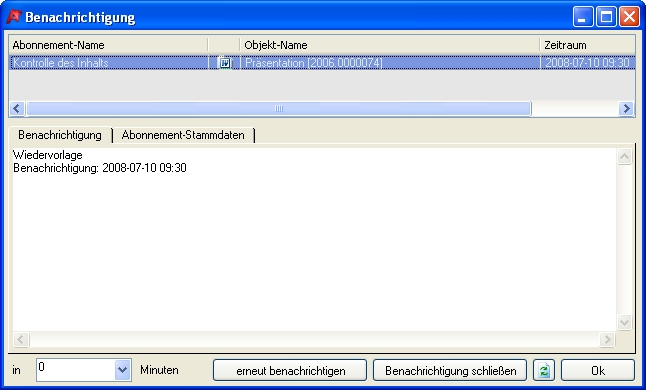Click the Objekt-Name column header
This screenshot has height=390, width=646.
[x=389, y=45]
